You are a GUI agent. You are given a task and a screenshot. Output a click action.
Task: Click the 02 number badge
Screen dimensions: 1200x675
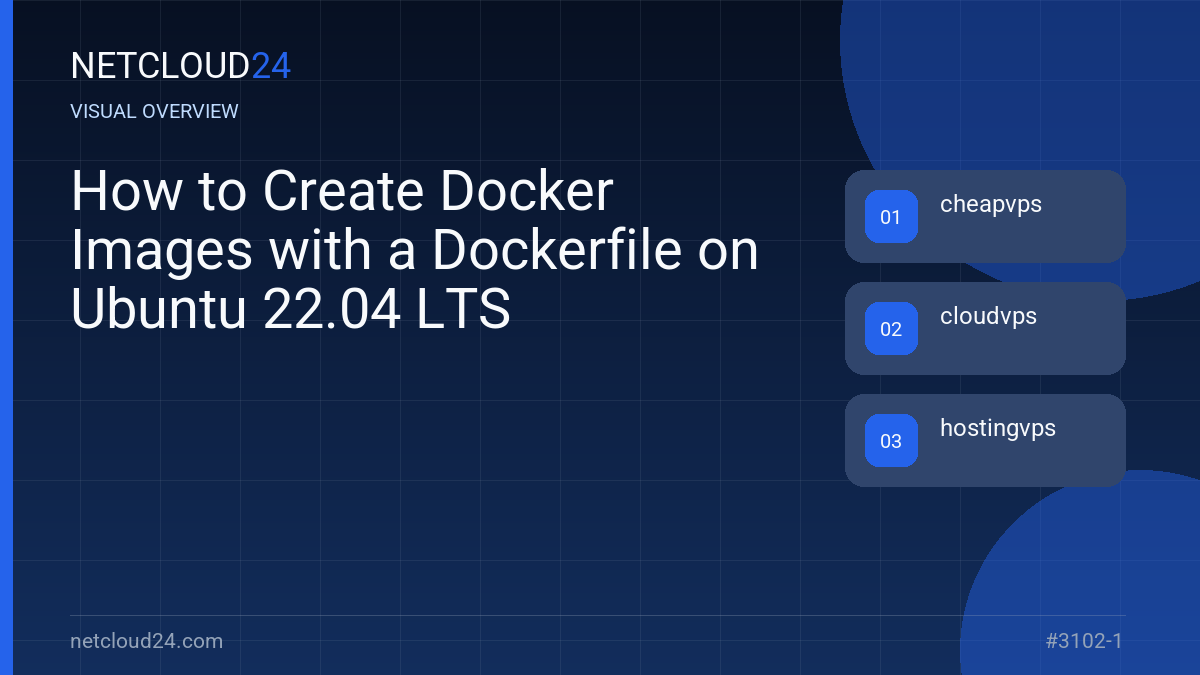tap(891, 329)
